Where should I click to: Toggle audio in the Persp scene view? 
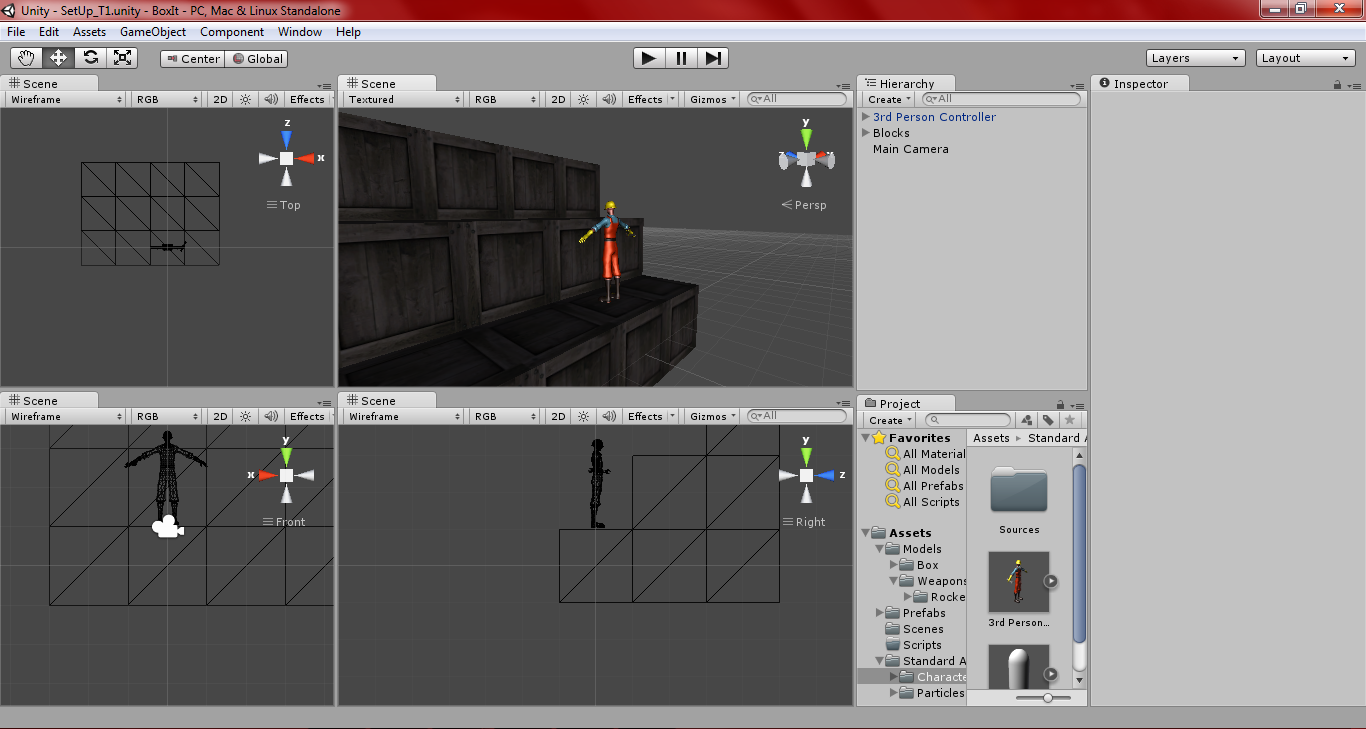coord(608,99)
